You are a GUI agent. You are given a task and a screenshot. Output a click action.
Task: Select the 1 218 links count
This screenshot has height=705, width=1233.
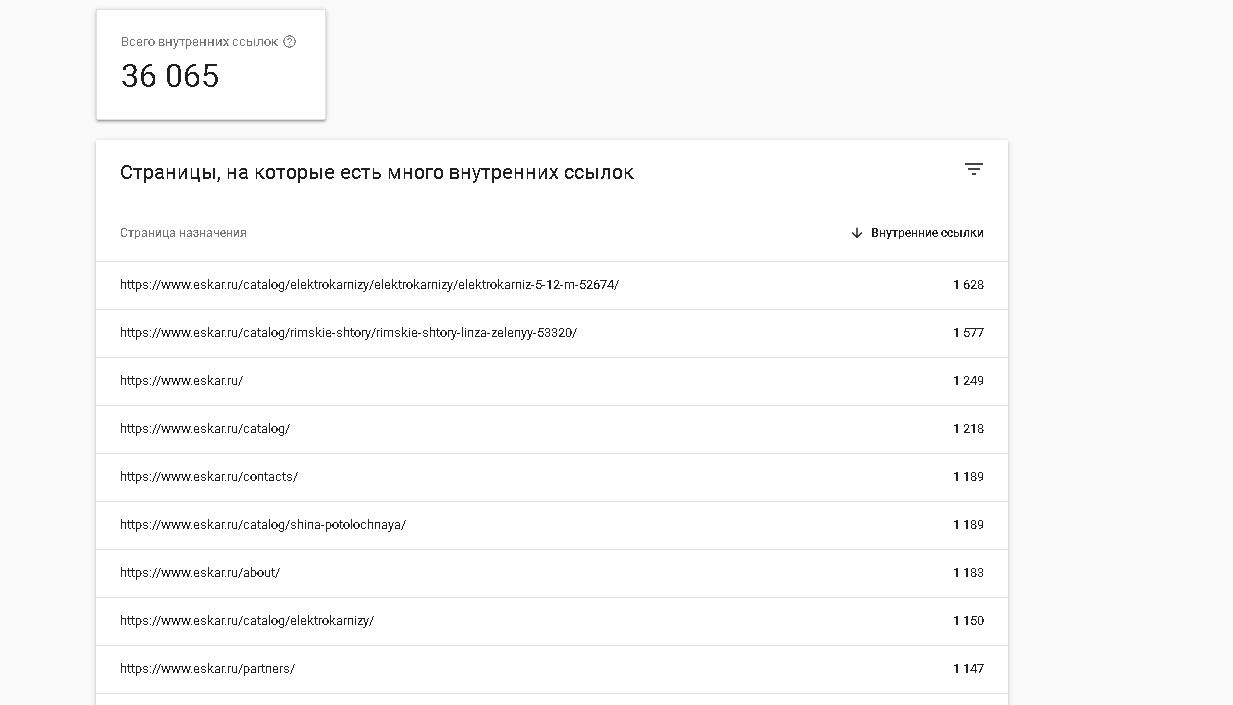click(968, 429)
